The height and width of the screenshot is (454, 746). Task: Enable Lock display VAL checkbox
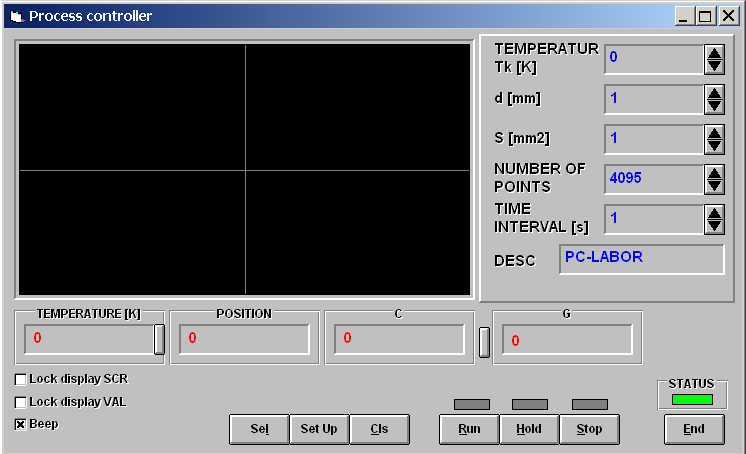[x=20, y=402]
